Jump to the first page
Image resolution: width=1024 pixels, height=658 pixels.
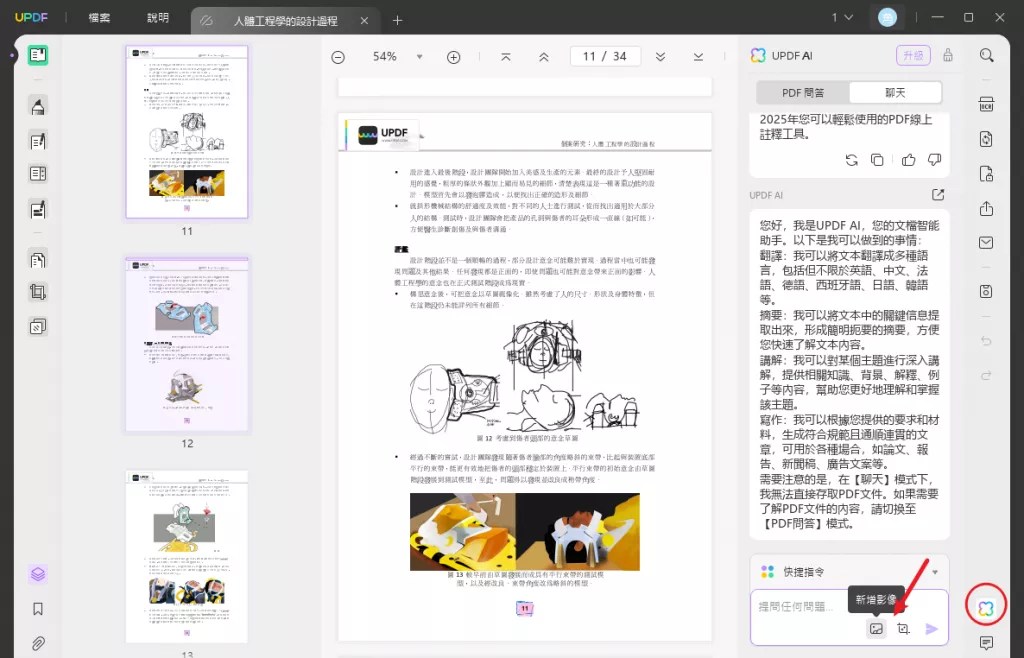pos(505,57)
